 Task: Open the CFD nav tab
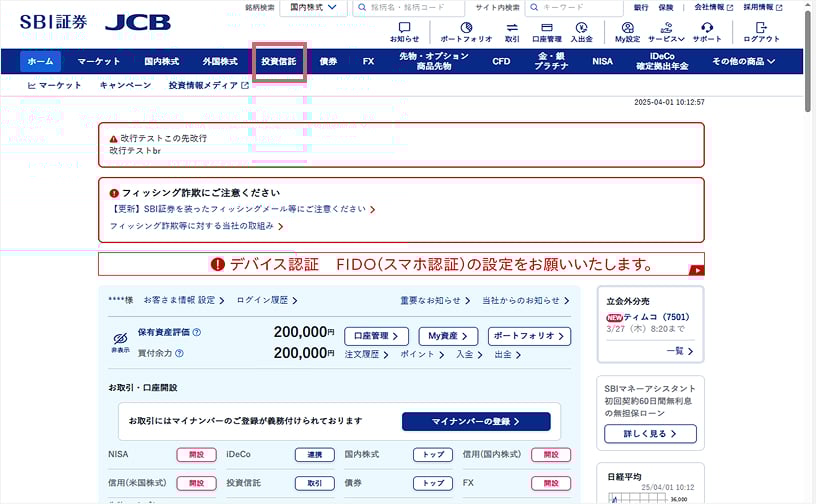[x=501, y=61]
